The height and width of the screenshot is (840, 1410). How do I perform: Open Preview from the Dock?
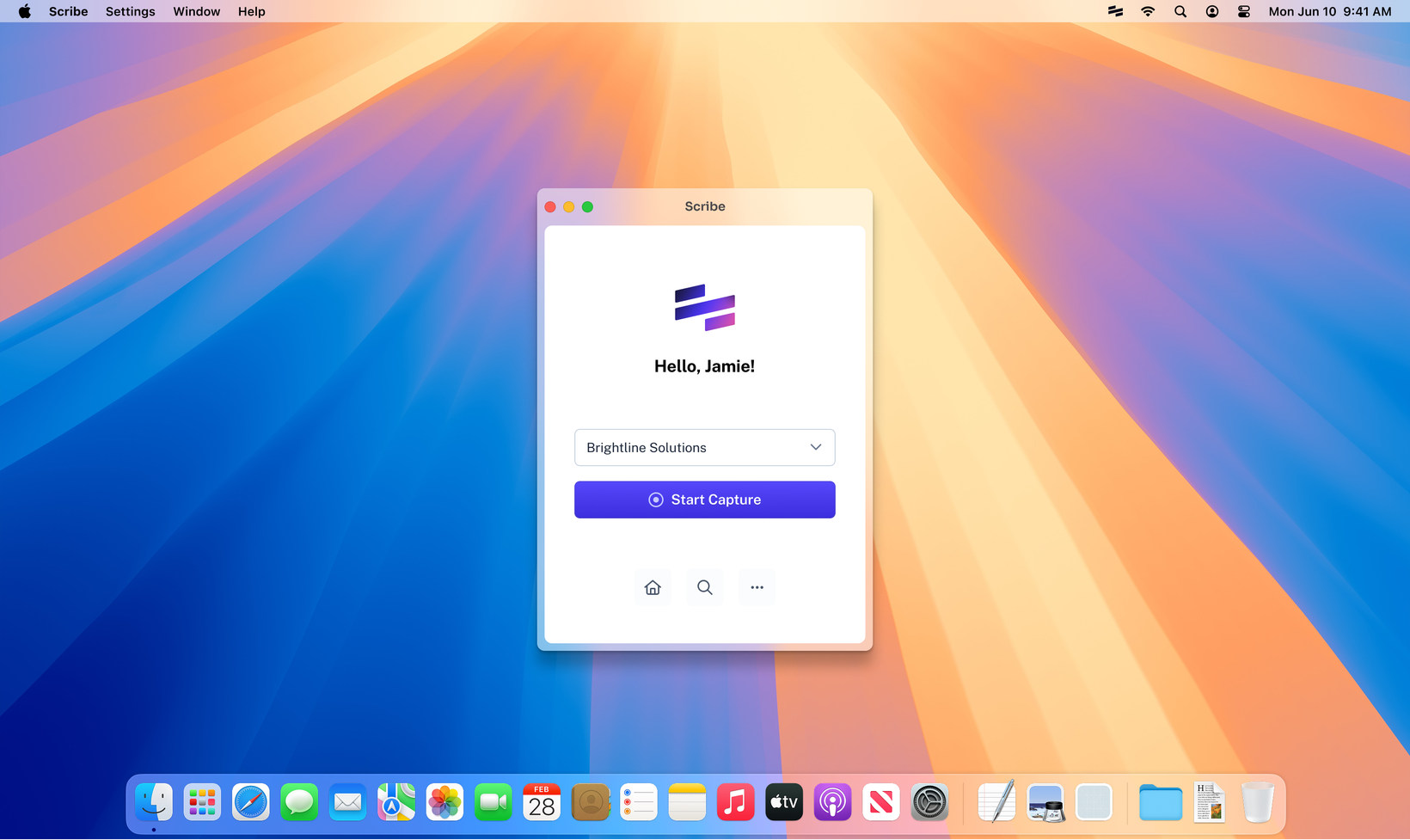[x=1045, y=803]
